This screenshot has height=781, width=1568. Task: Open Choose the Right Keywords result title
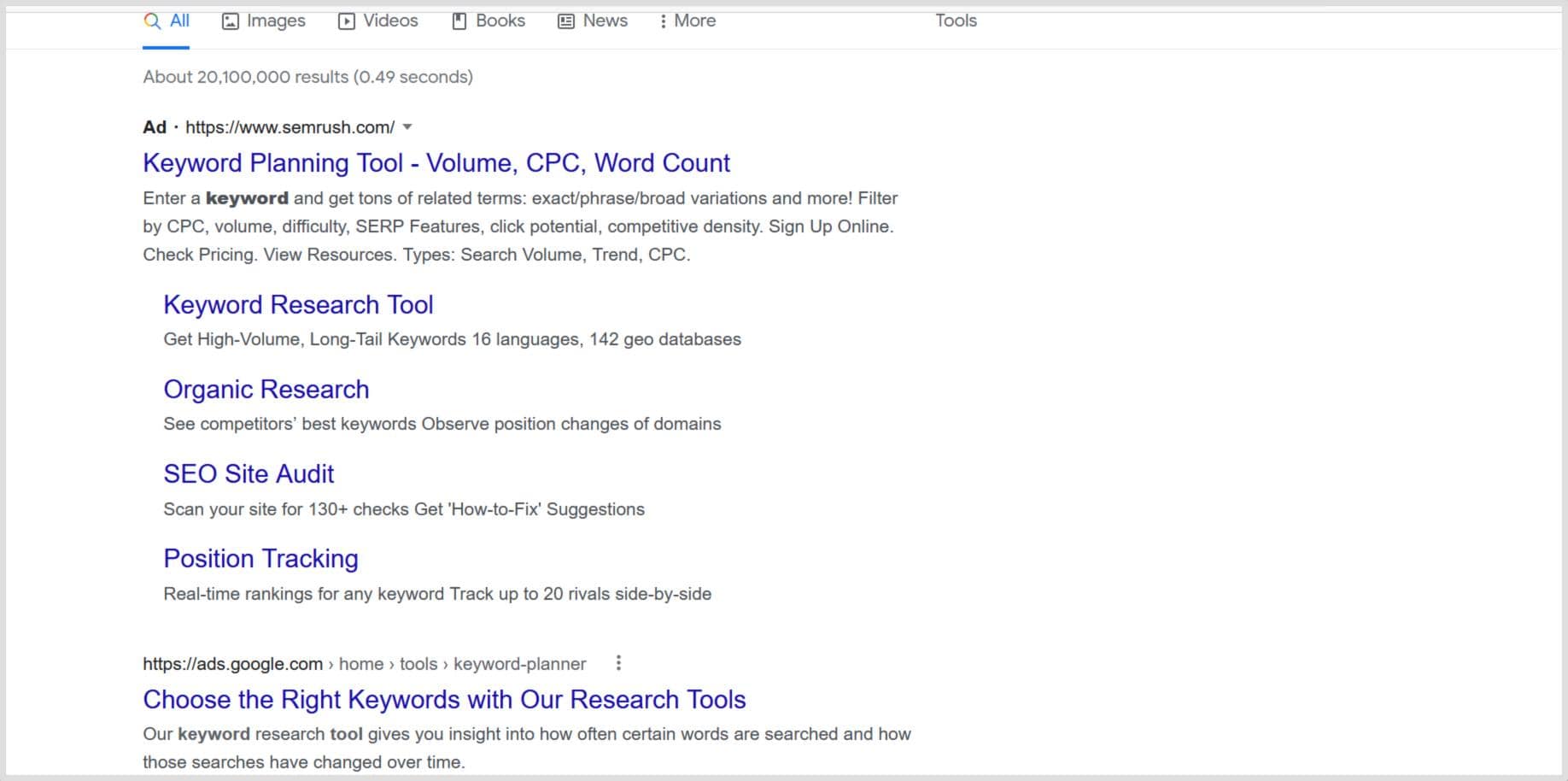pyautogui.click(x=444, y=699)
